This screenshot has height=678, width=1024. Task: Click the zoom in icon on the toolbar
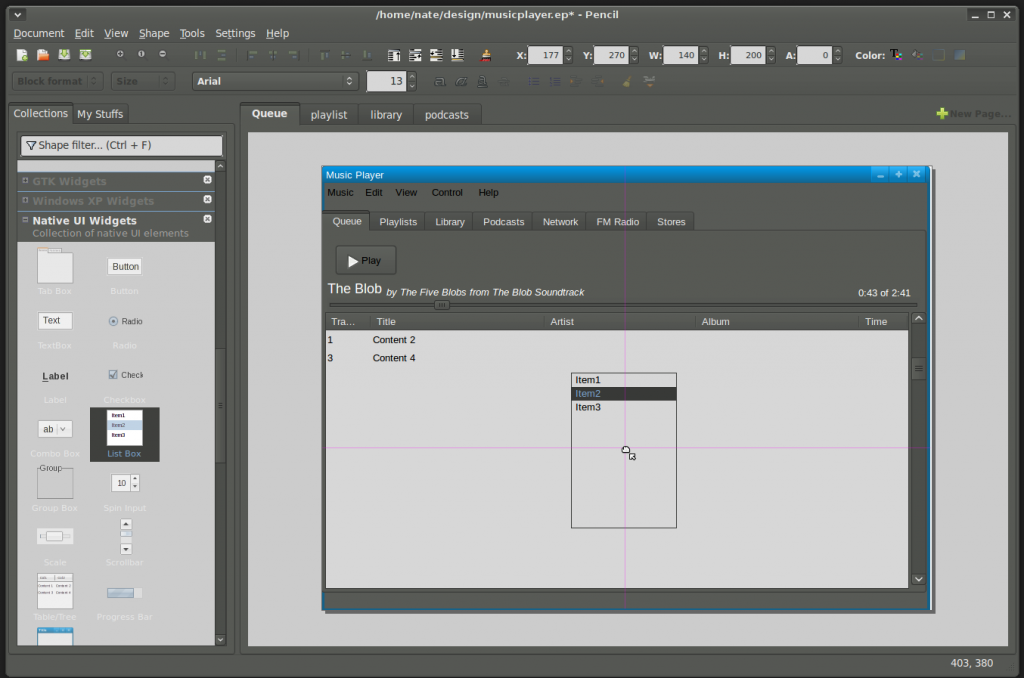[x=120, y=56]
